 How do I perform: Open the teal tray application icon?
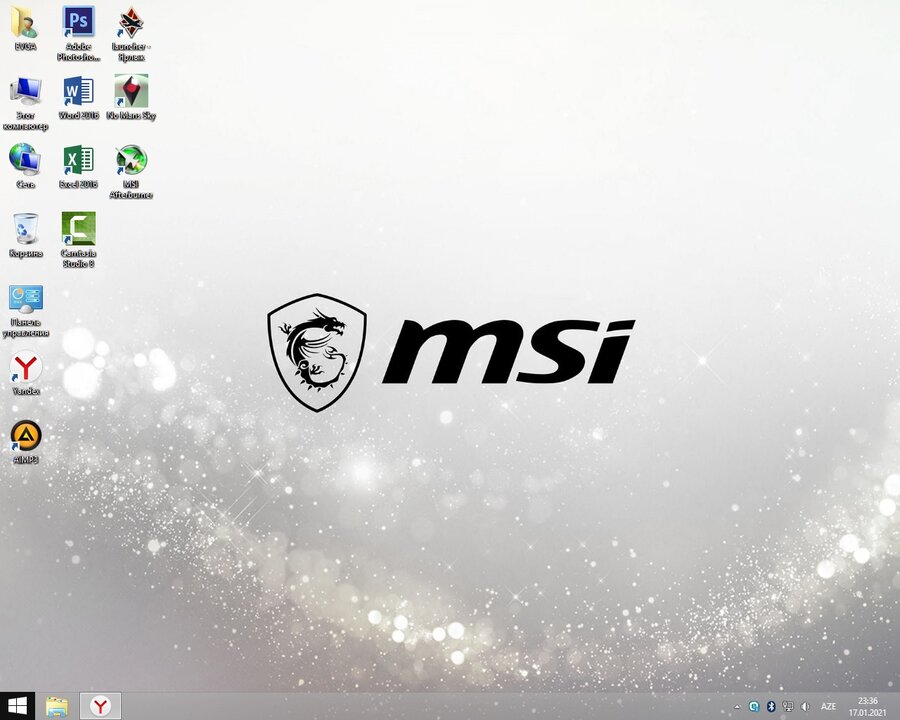(754, 707)
